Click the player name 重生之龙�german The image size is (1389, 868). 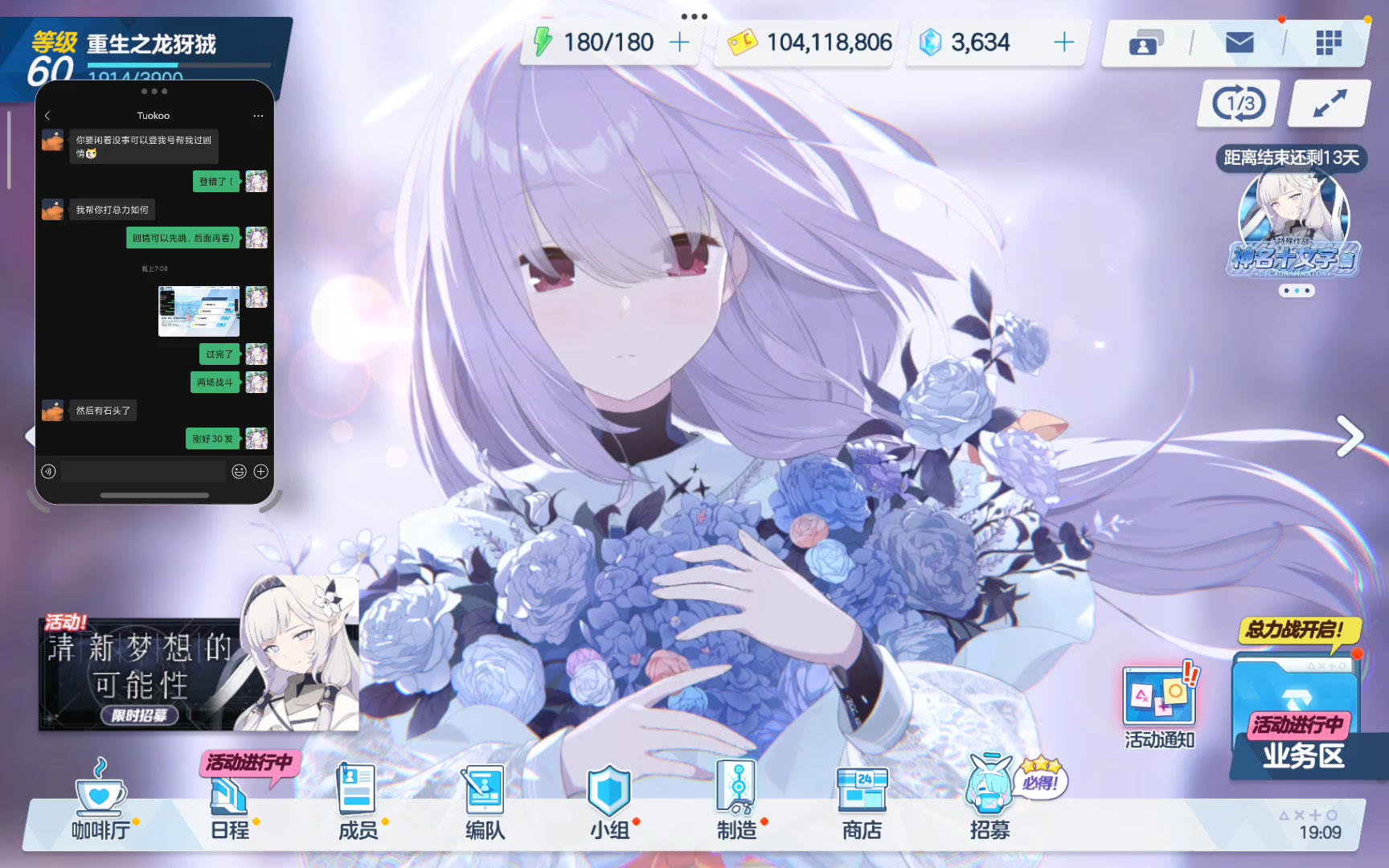pos(151,43)
